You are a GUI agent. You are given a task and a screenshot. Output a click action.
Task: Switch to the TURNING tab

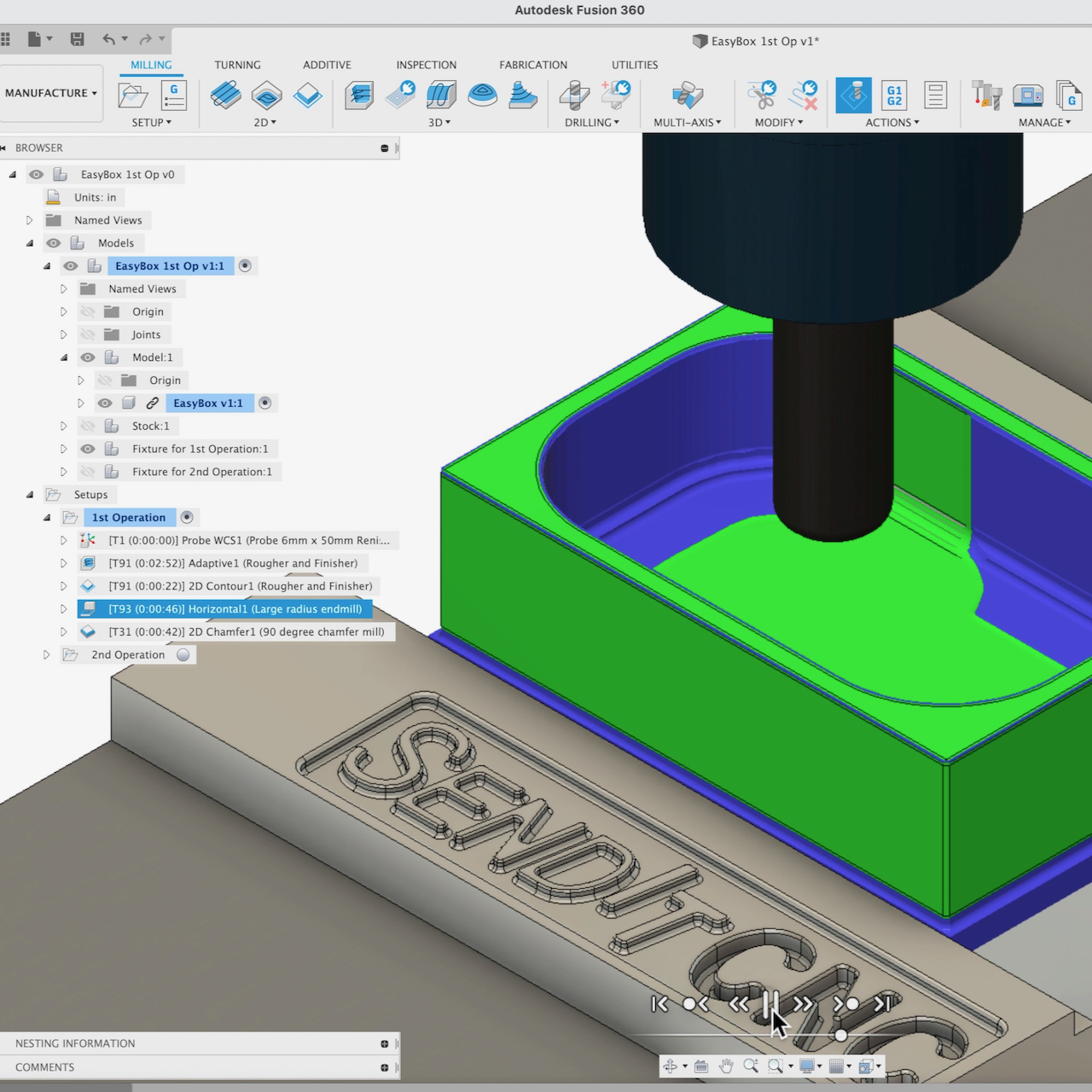click(237, 65)
